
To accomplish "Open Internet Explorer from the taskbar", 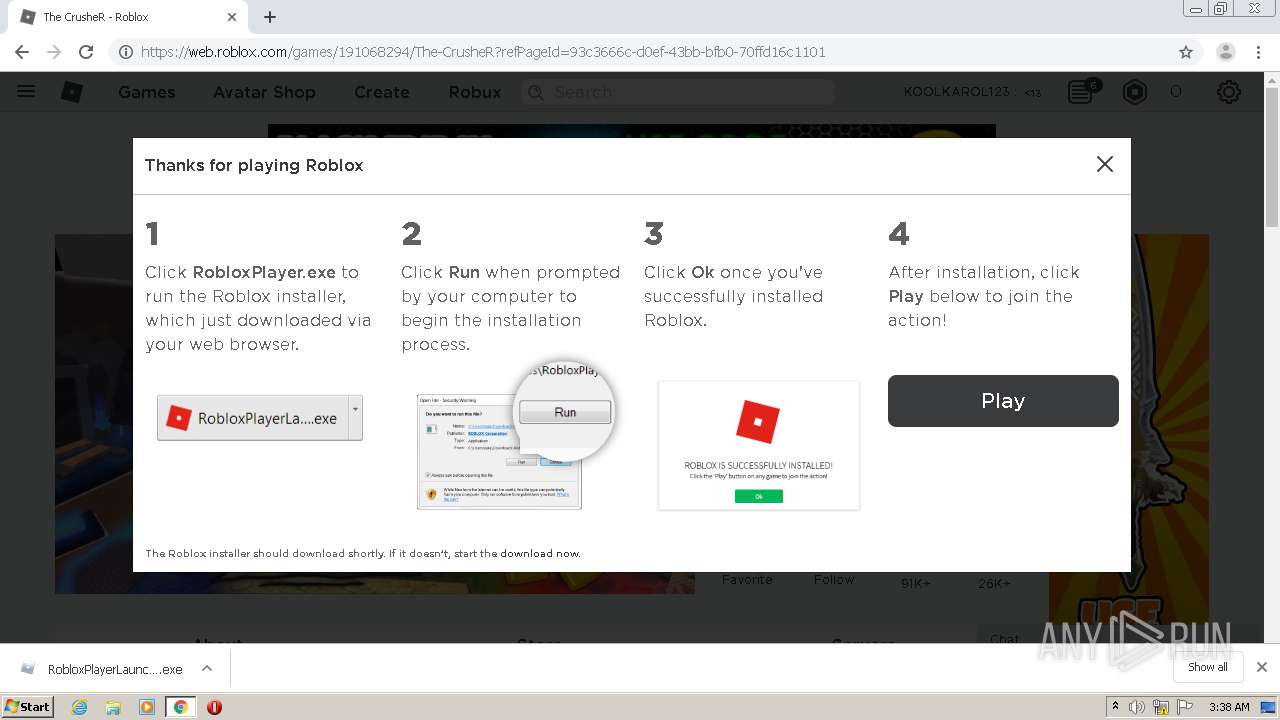I will pyautogui.click(x=80, y=707).
